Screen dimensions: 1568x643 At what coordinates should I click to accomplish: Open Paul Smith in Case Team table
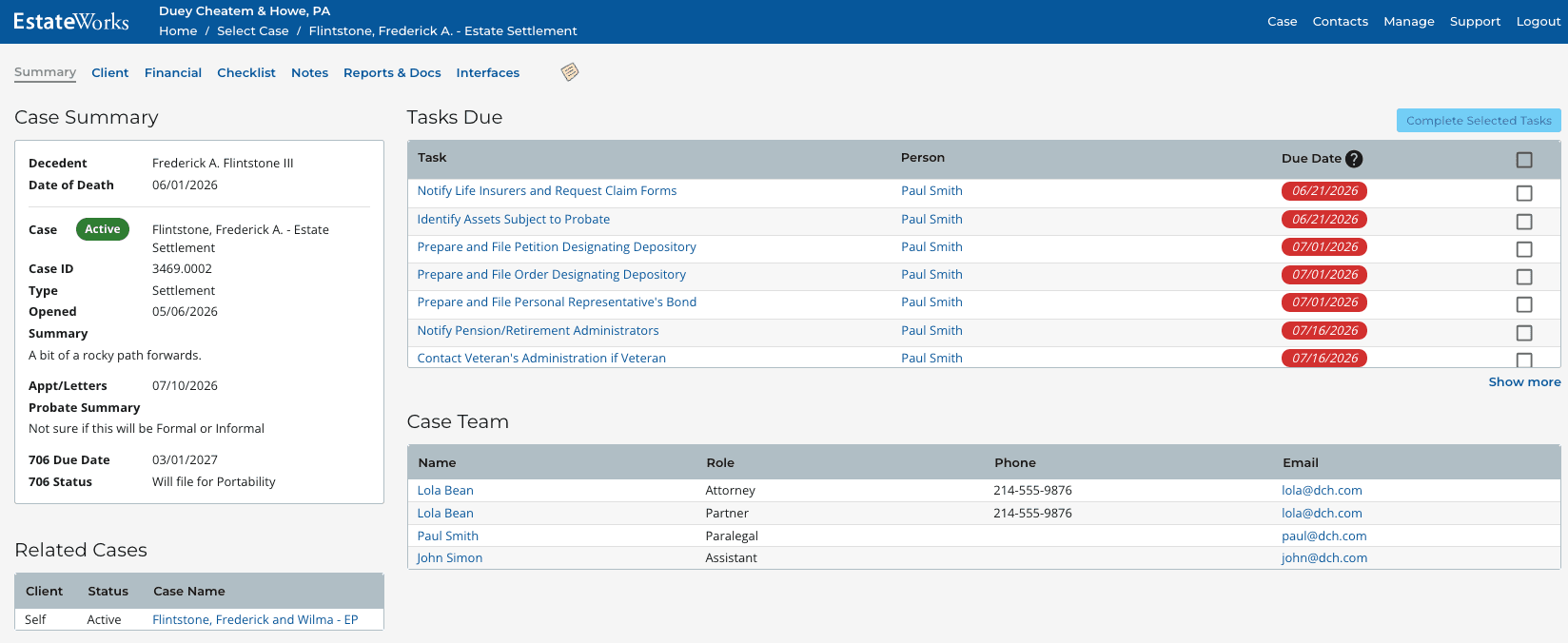click(447, 536)
